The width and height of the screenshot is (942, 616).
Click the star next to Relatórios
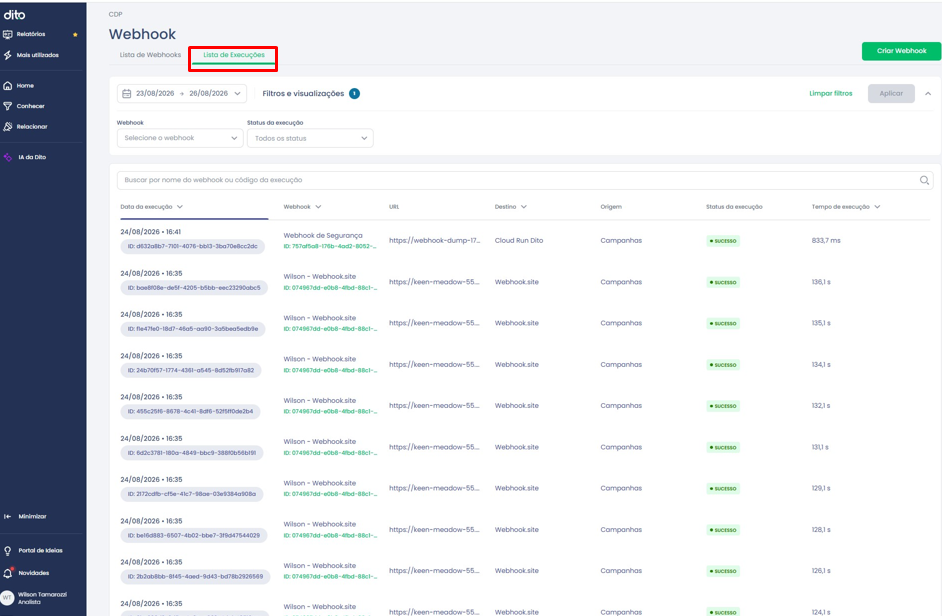click(75, 35)
